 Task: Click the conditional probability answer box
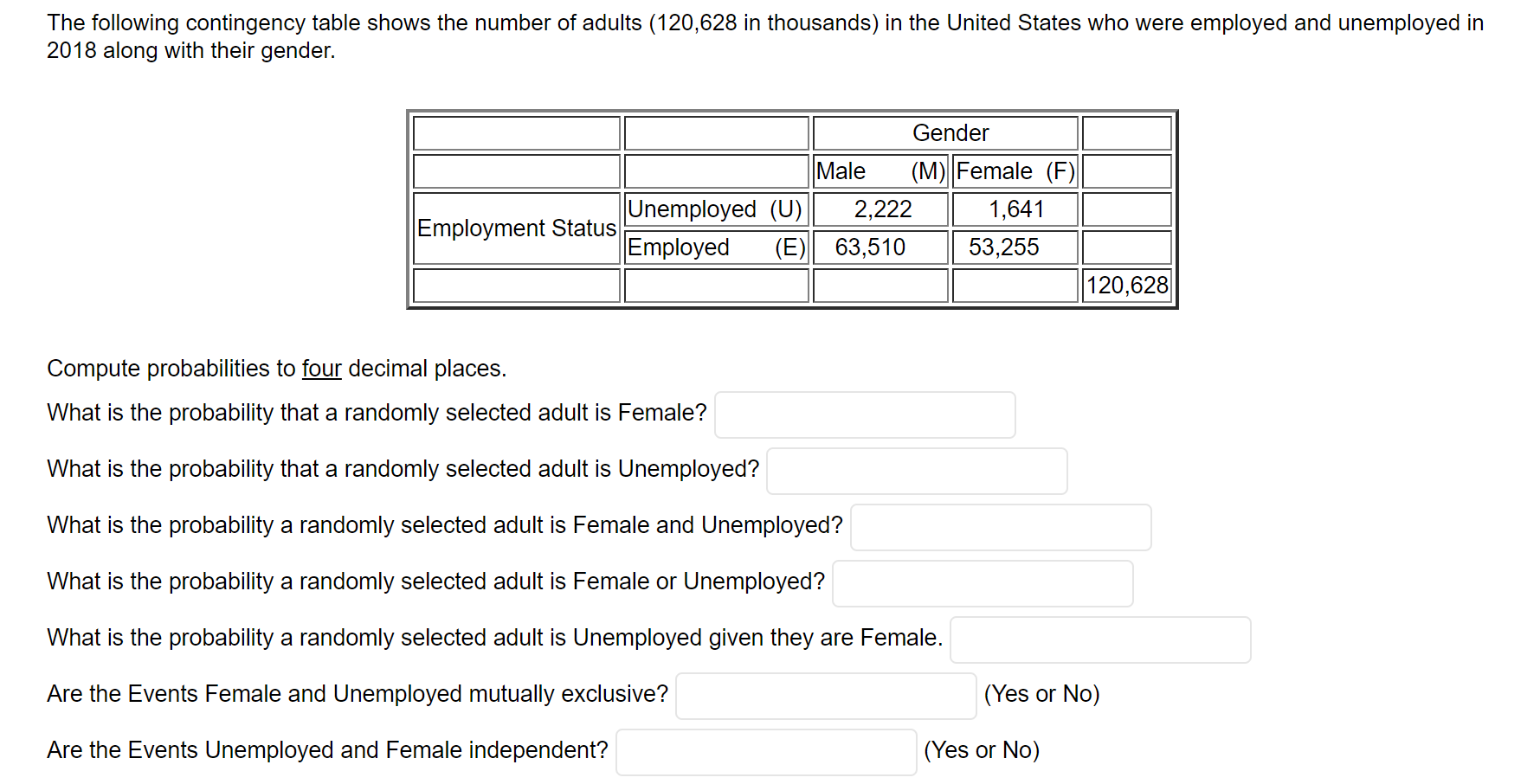coord(1099,639)
